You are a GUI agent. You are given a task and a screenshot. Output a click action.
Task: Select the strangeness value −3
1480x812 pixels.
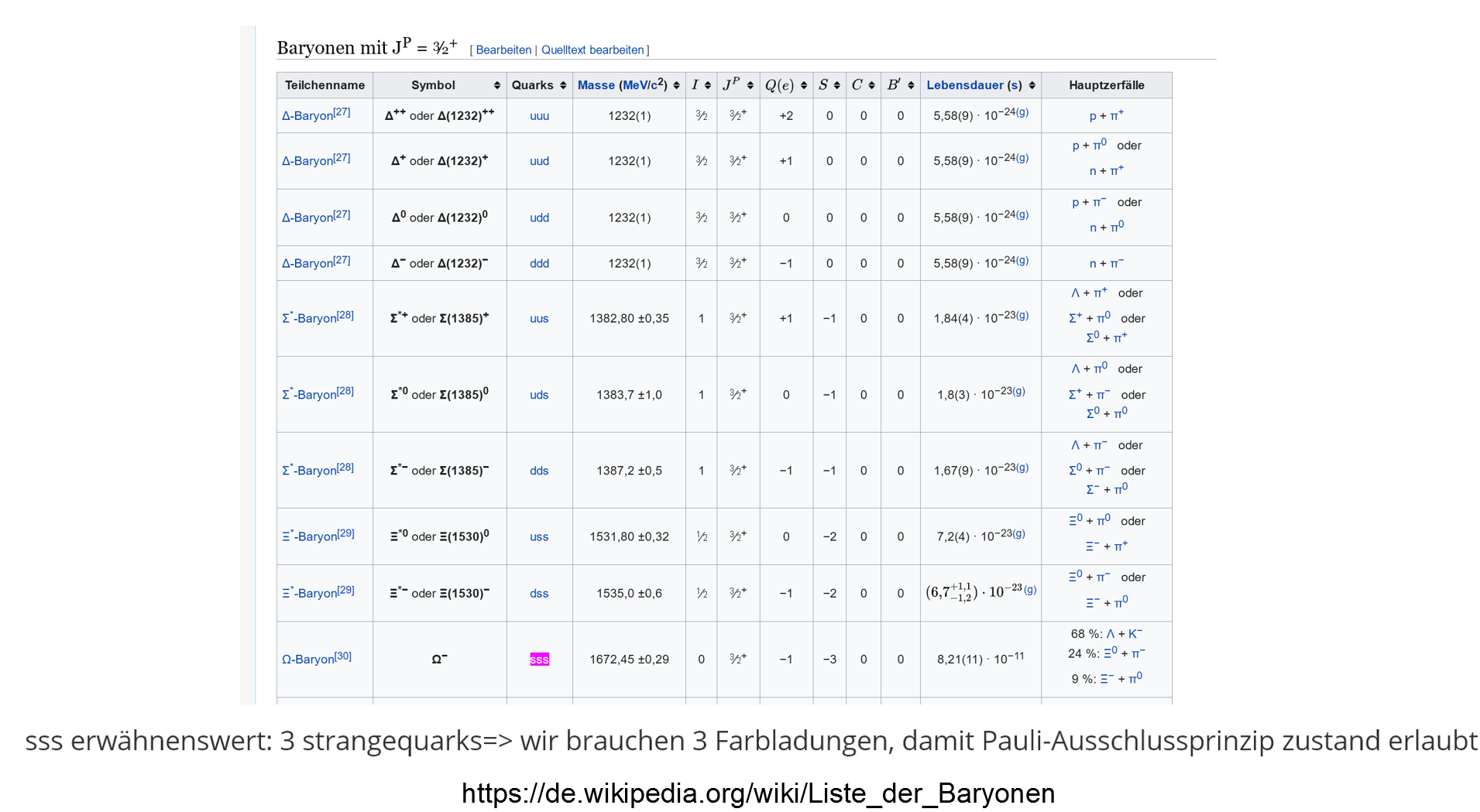coord(829,660)
